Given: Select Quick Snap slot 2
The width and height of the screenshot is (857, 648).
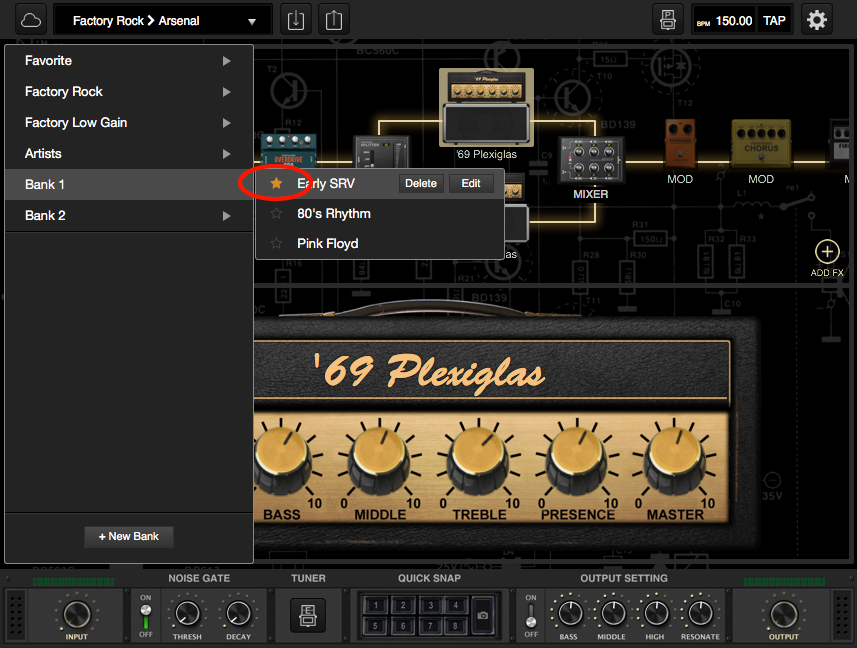Looking at the screenshot, I should click(403, 605).
